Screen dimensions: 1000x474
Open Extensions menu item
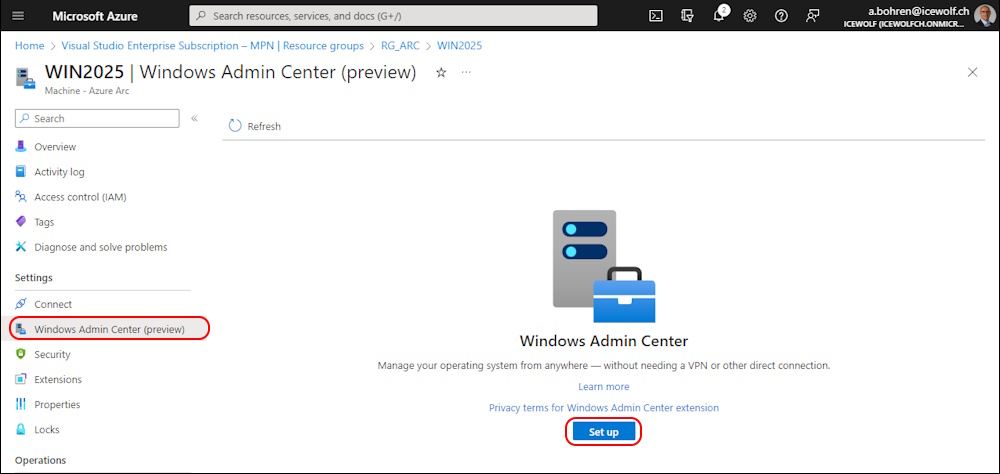point(58,379)
